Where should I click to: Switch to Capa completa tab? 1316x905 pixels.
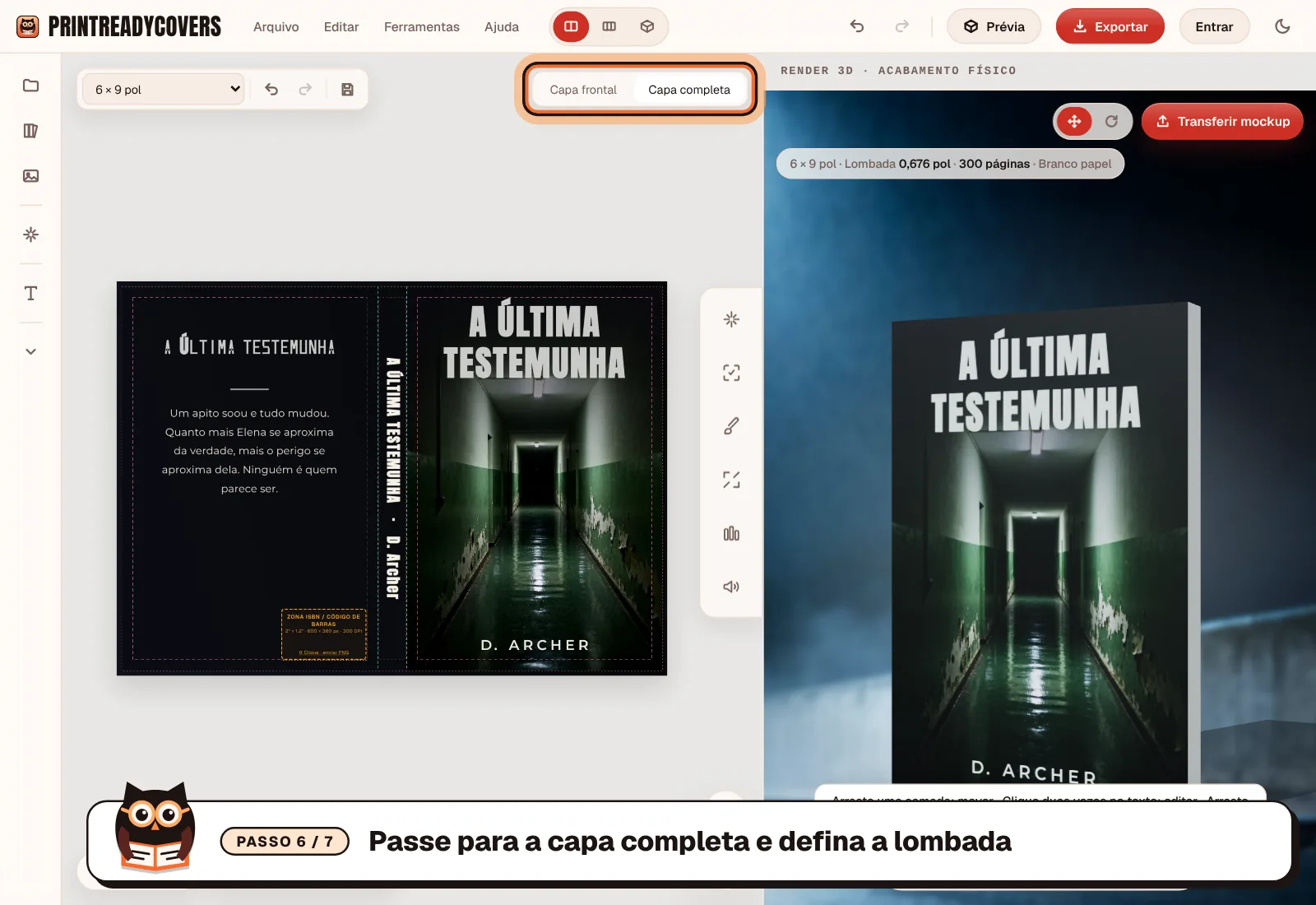(689, 90)
